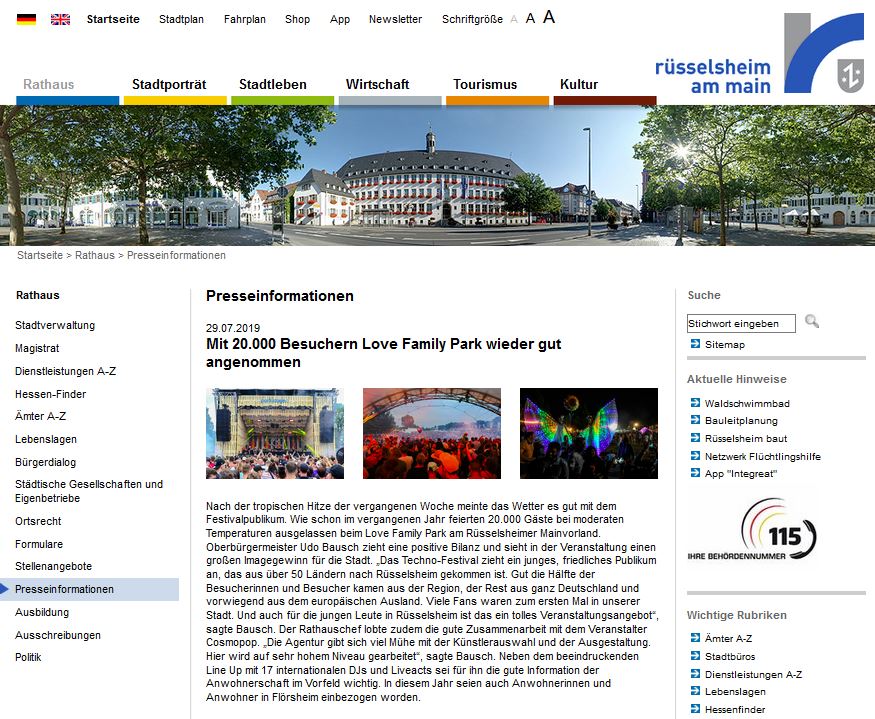The width and height of the screenshot is (875, 719).
Task: Select the smallest font size A
Action: click(x=514, y=20)
